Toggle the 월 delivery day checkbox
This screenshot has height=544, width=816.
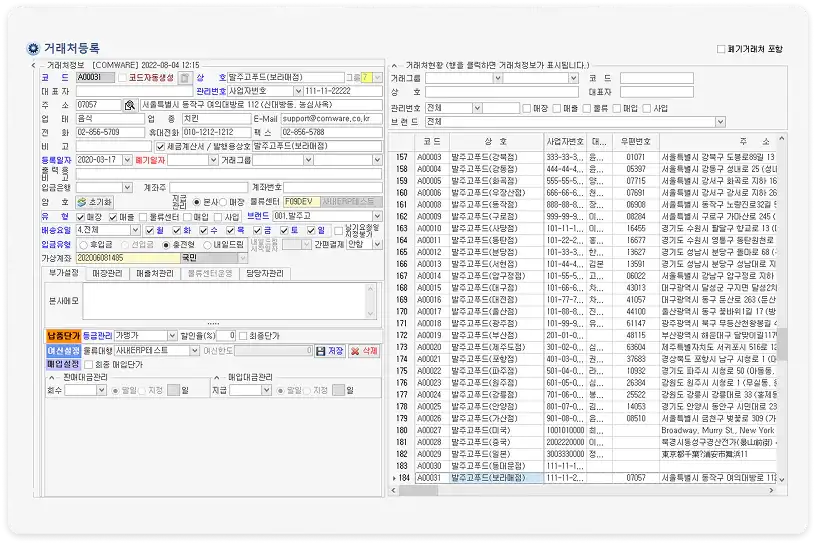150,230
